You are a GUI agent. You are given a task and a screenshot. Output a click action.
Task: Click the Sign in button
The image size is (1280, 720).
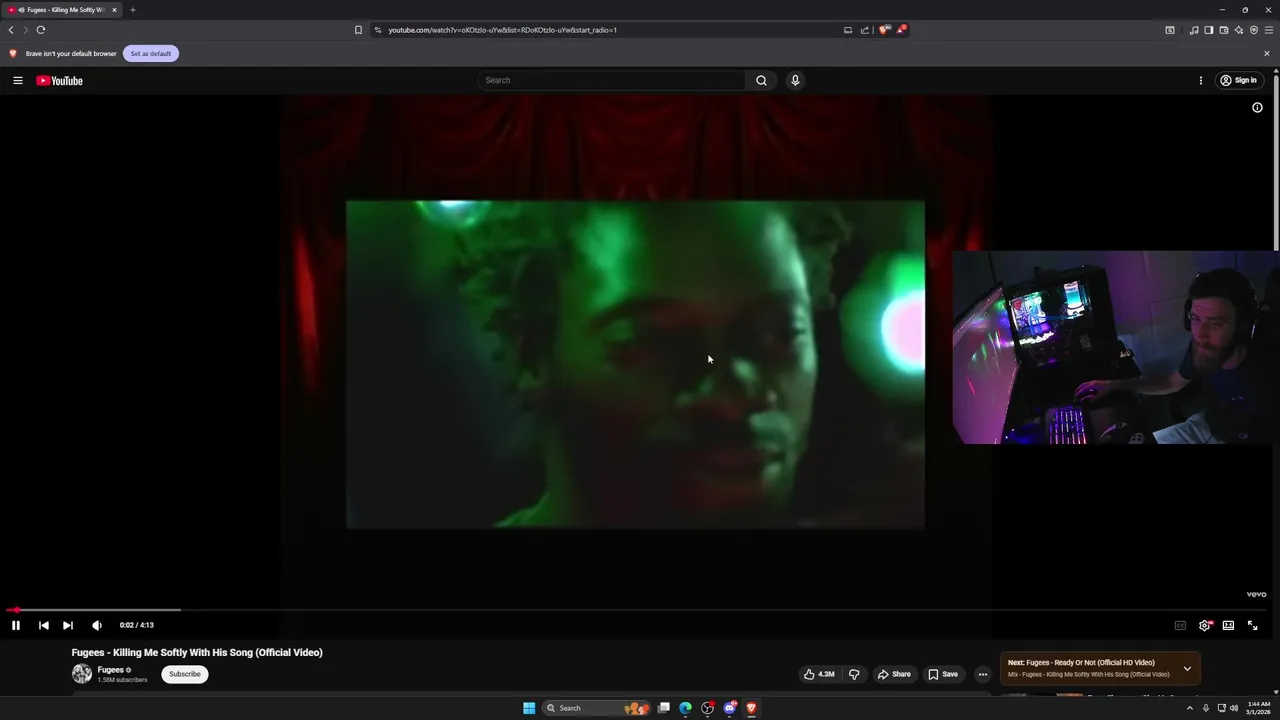[x=1238, y=80]
